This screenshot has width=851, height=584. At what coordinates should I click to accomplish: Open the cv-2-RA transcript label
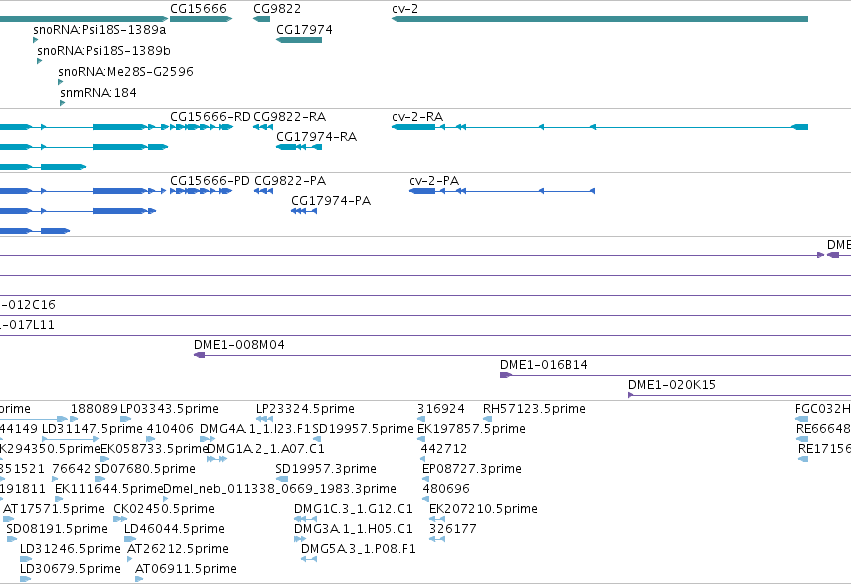pyautogui.click(x=417, y=117)
